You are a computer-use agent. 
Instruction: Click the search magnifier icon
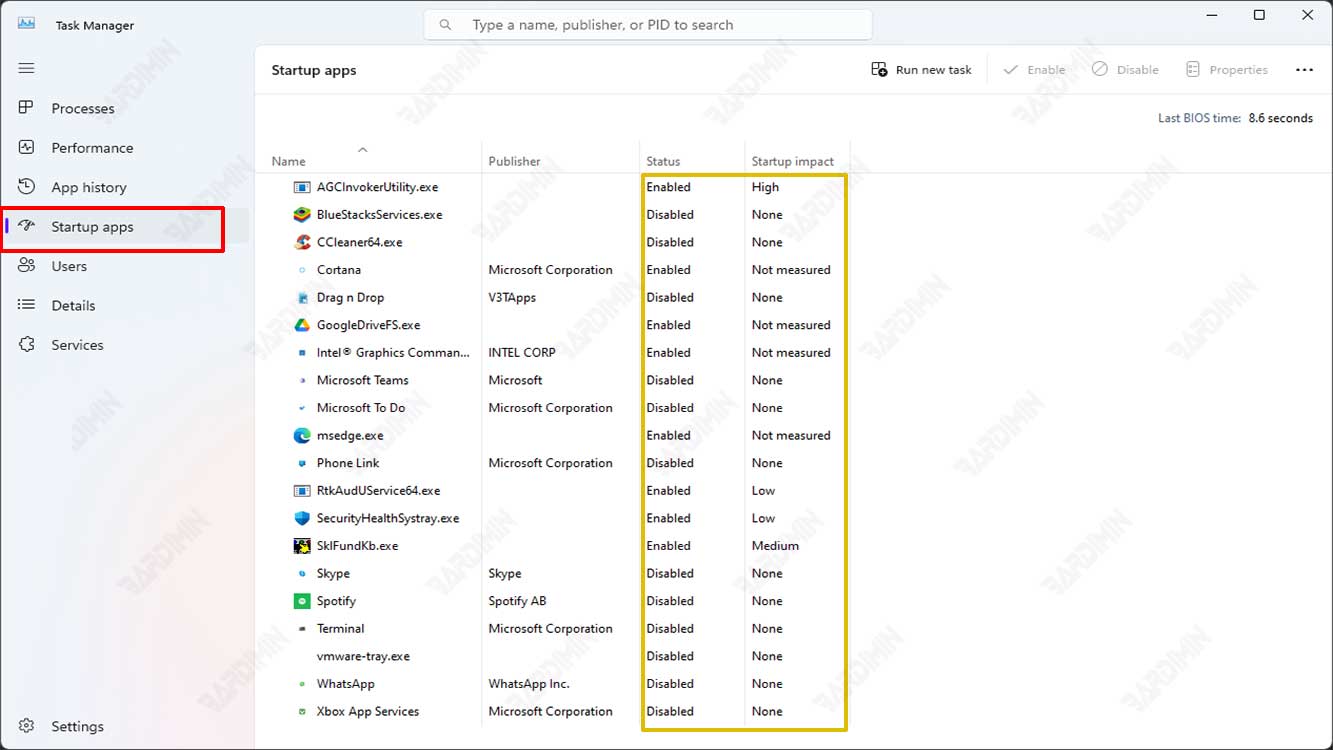(446, 25)
